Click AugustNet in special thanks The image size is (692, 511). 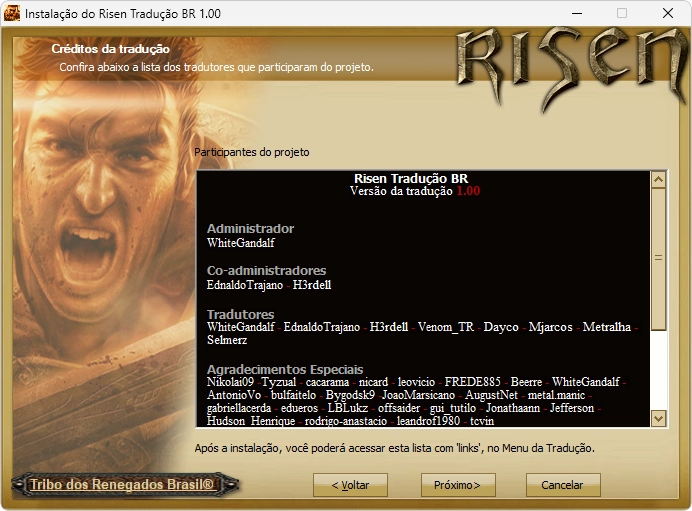click(491, 395)
